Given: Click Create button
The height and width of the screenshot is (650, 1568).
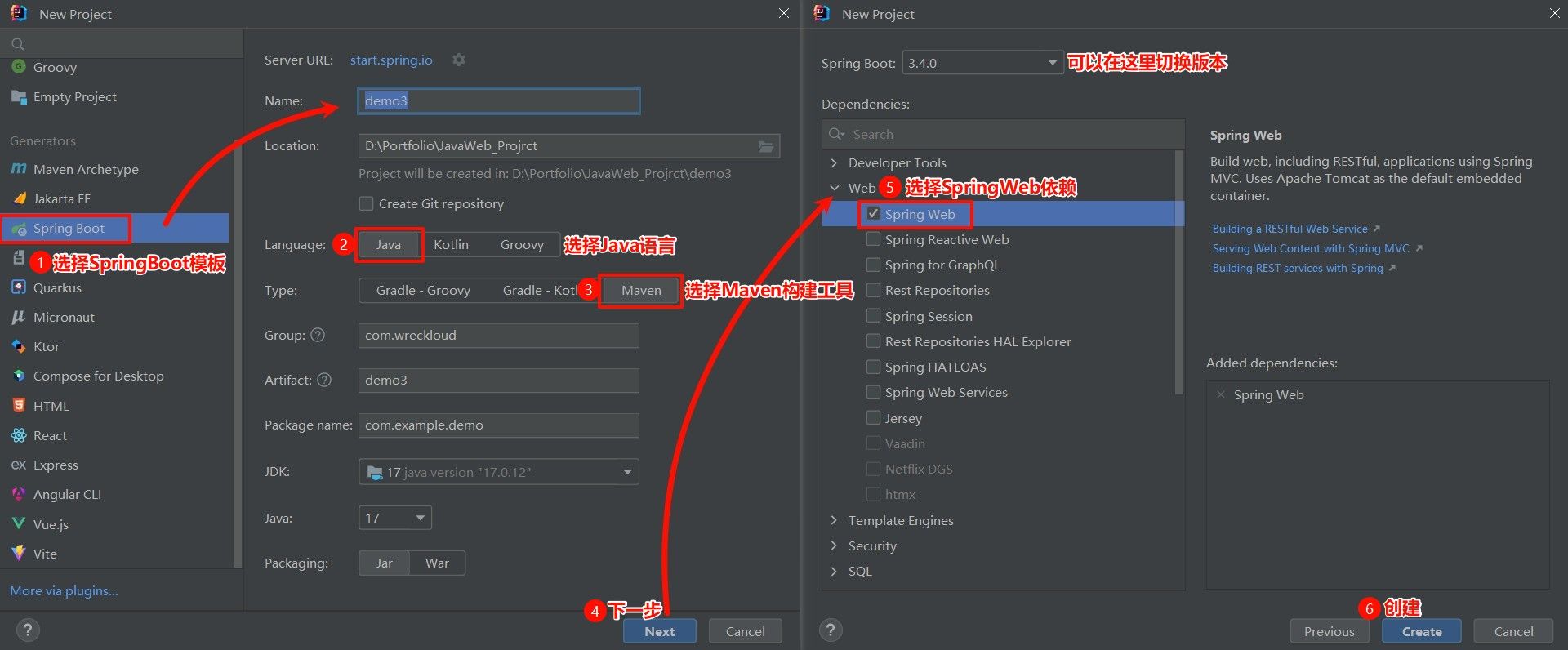Looking at the screenshot, I should [1422, 631].
